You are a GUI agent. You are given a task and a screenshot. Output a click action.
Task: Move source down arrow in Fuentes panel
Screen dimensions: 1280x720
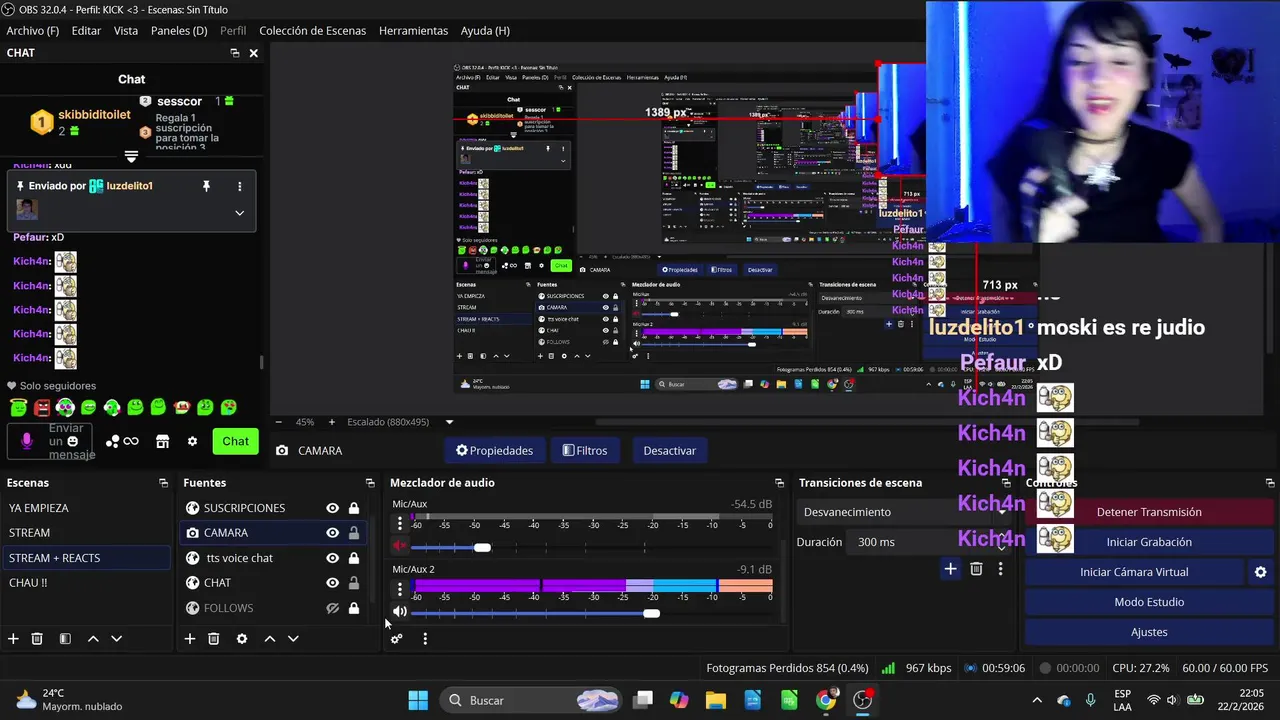point(293,639)
